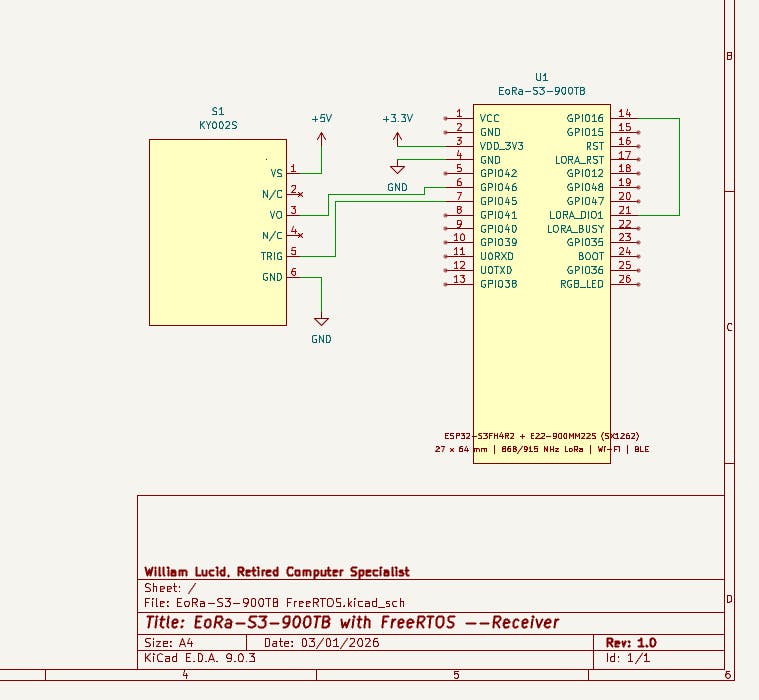This screenshot has width=759, height=700.
Task: Click the no-connect marker on S1 pin 2
Action: pos(301,195)
